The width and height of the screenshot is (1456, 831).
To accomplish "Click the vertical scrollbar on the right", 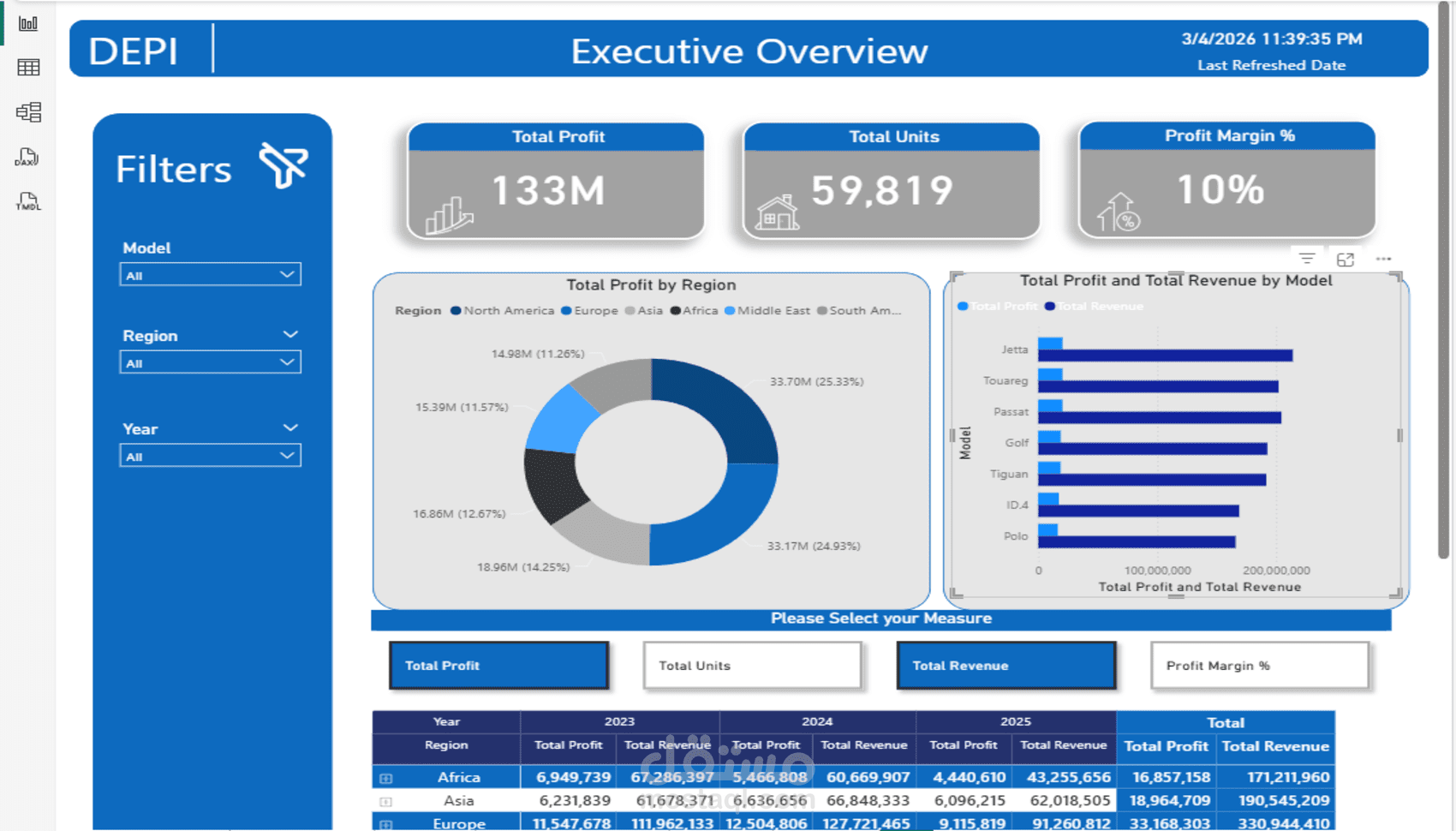I will tap(1443, 278).
